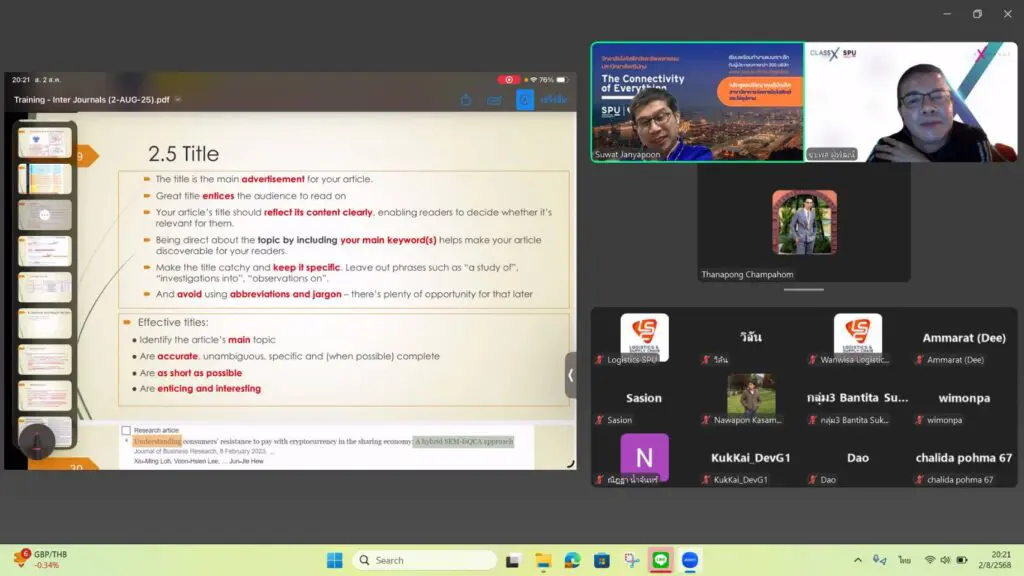Click the taskbar Search box
The image size is (1024, 576).
424,560
